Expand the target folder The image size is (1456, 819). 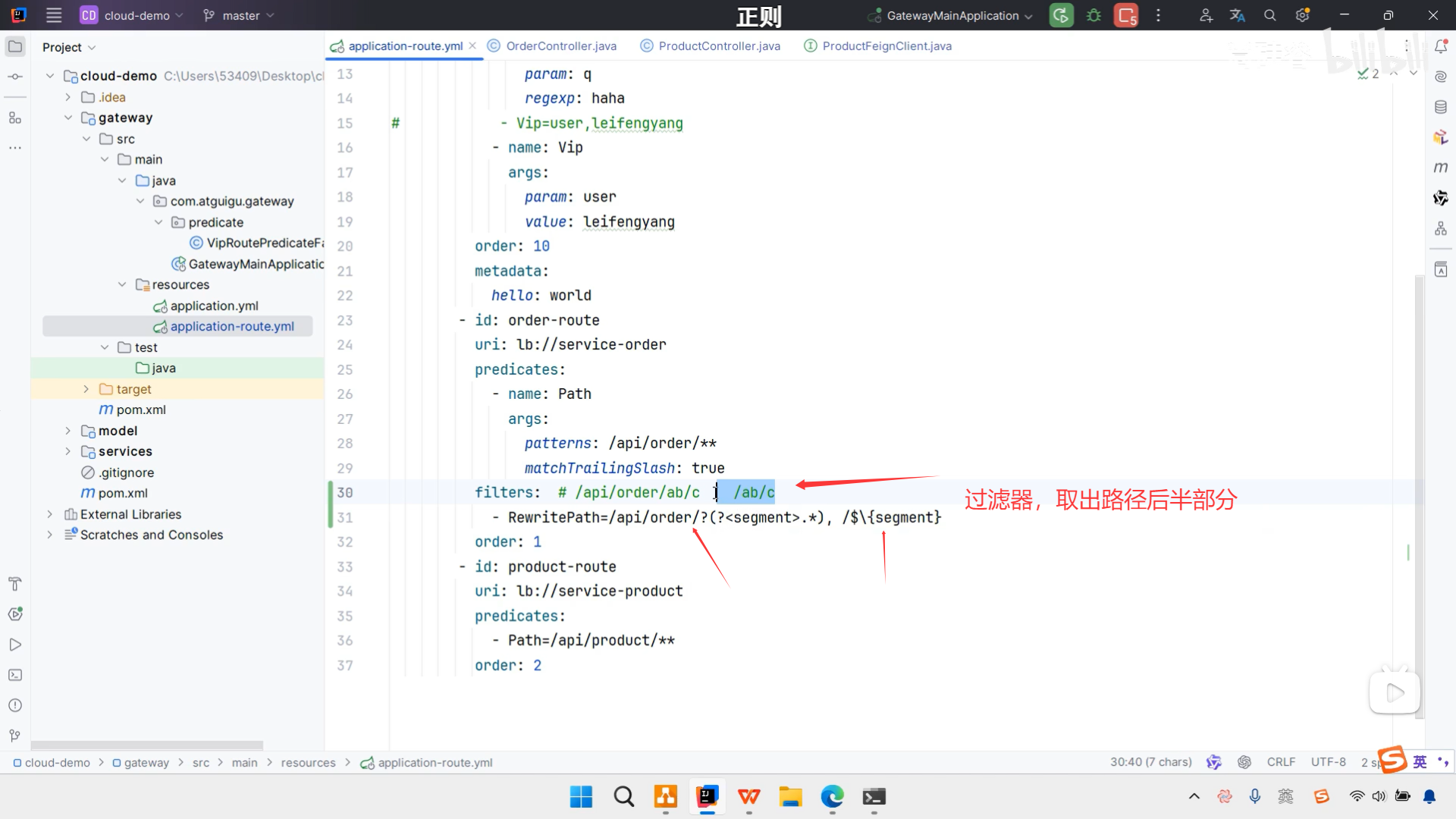coord(86,389)
